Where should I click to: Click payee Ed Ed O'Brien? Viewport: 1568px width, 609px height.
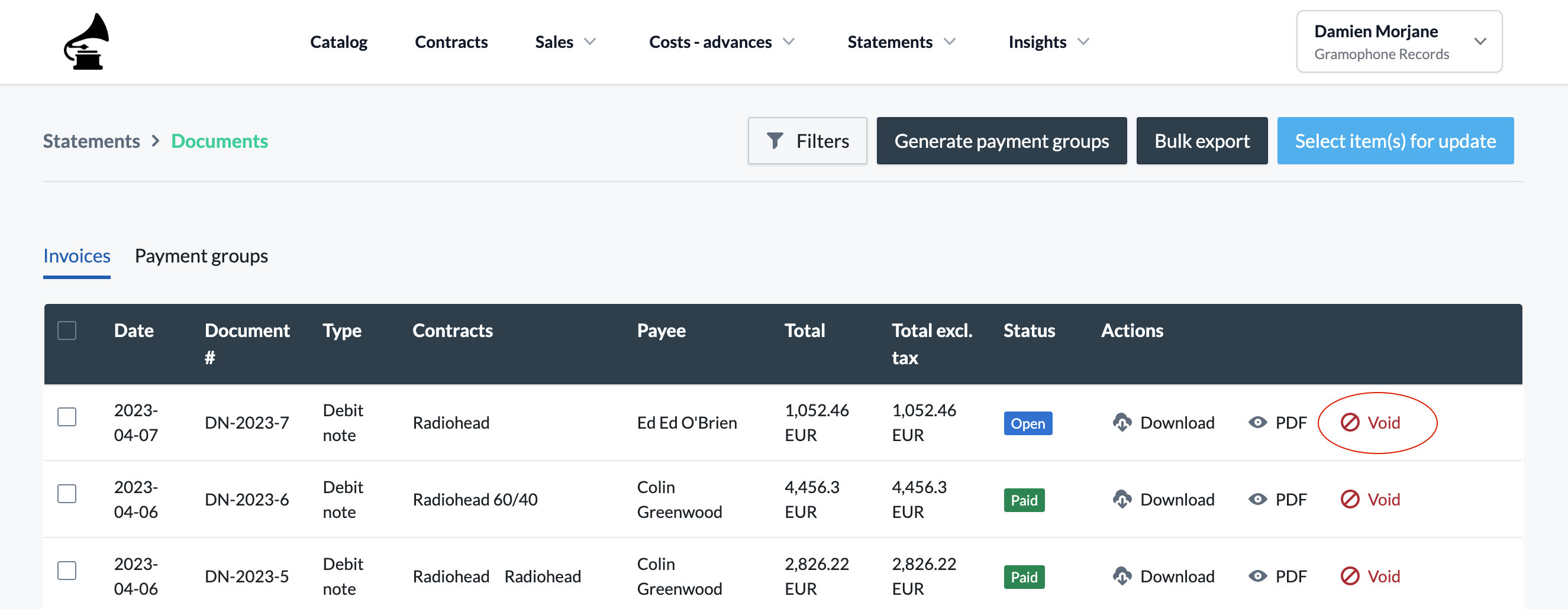coord(686,422)
